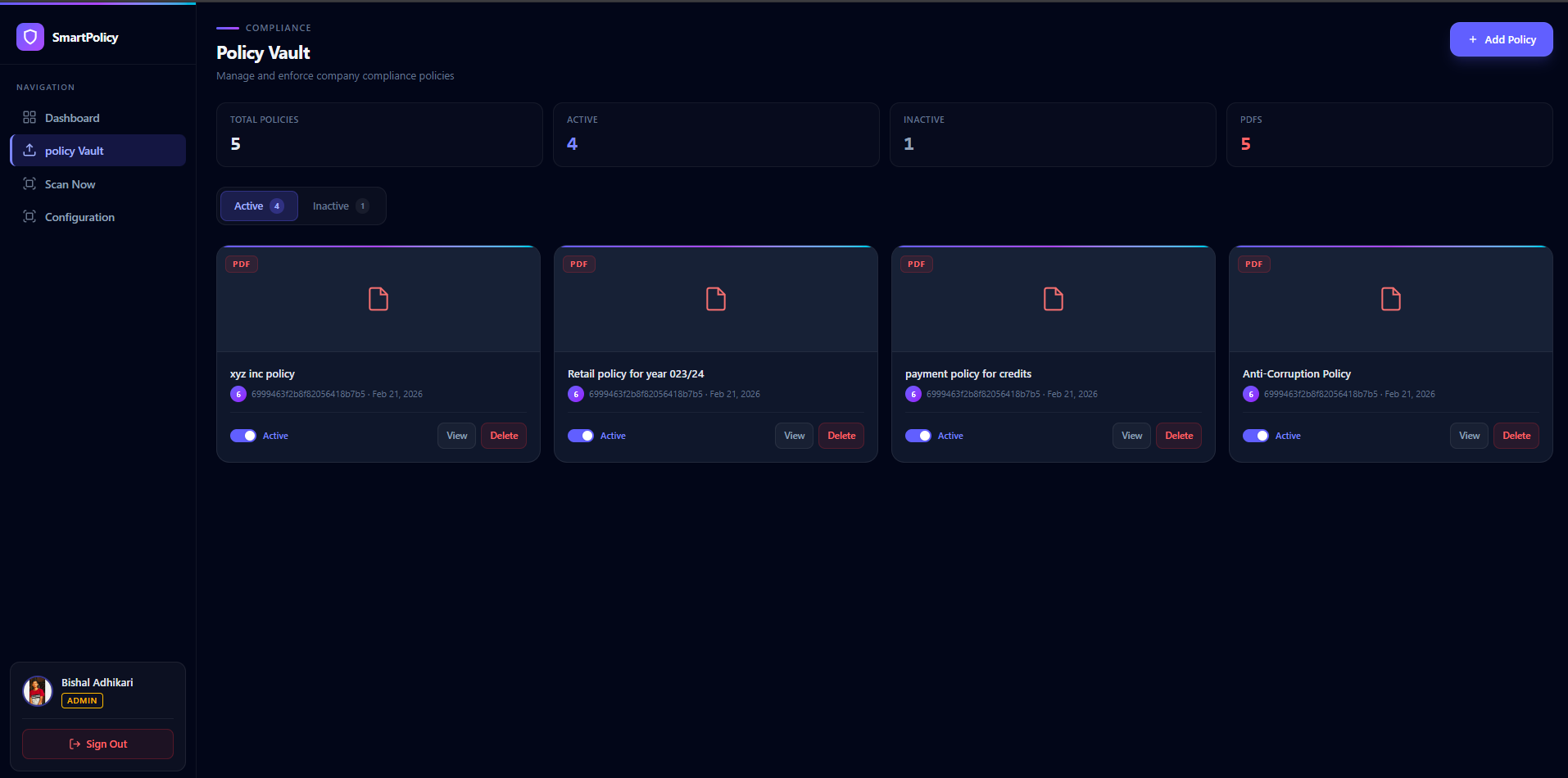Click Bishal Adhikari's profile avatar
1568x778 pixels.
[x=37, y=691]
